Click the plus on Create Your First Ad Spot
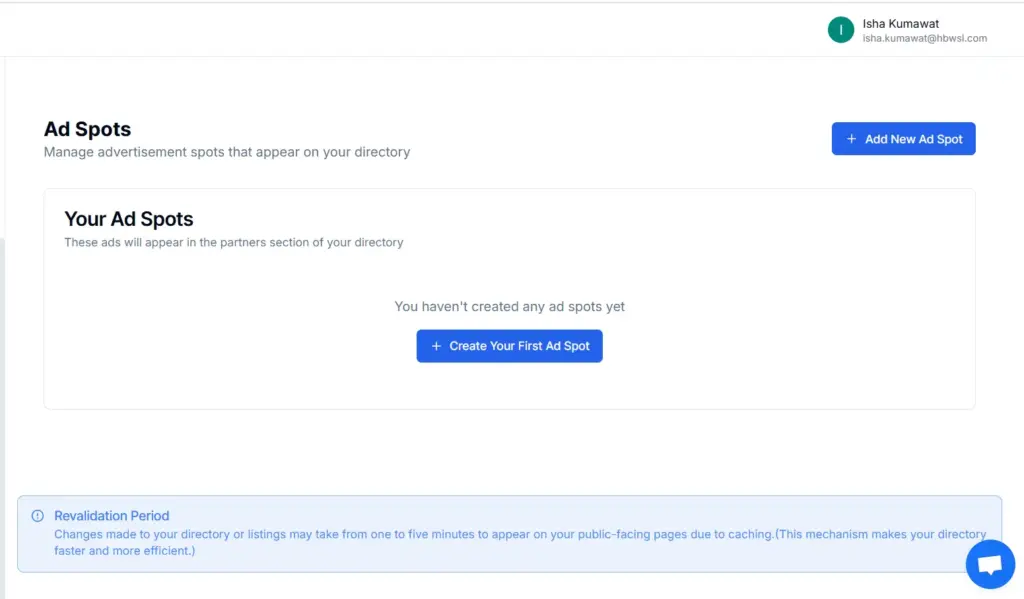Screen dimensions: 1024x599 pos(435,346)
